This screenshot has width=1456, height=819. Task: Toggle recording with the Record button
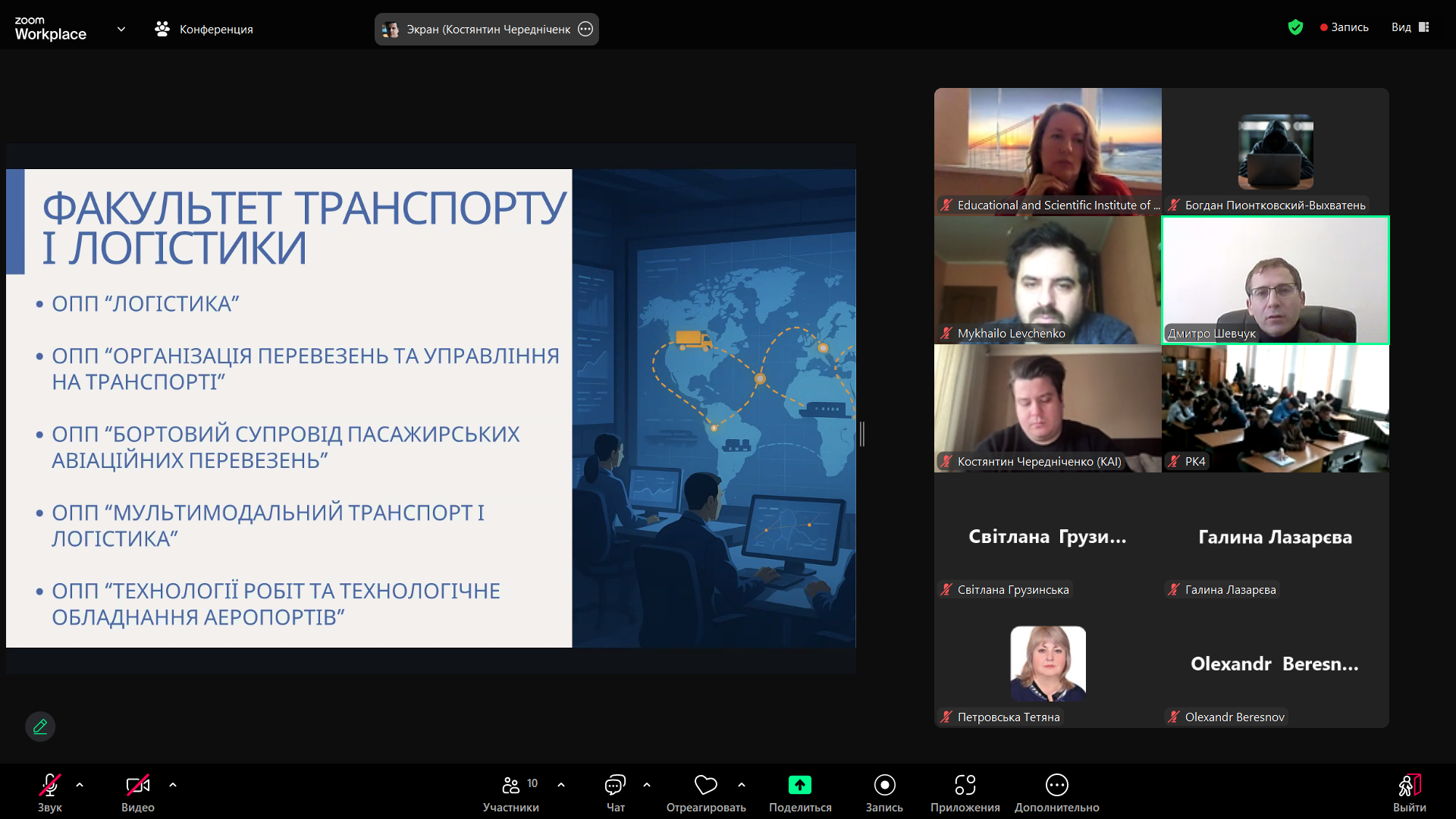(x=884, y=786)
